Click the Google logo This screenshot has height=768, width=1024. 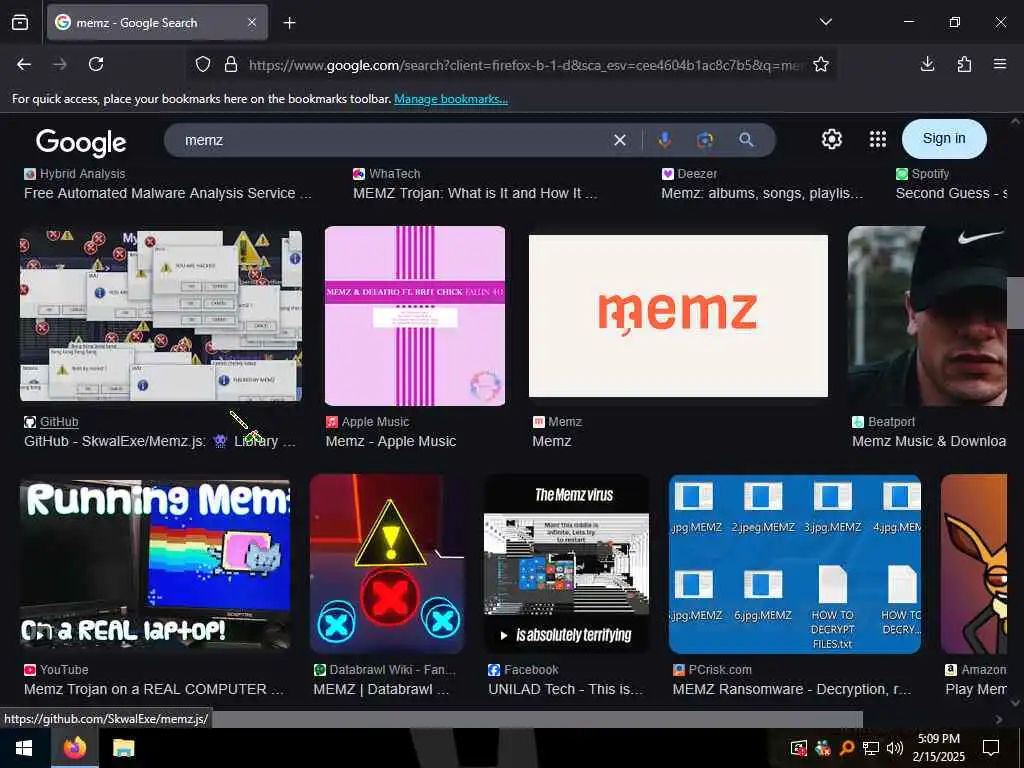(x=81, y=142)
